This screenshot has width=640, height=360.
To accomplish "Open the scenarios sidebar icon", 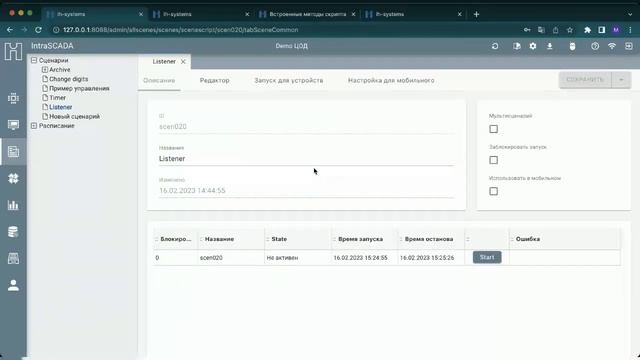I will click(13, 151).
